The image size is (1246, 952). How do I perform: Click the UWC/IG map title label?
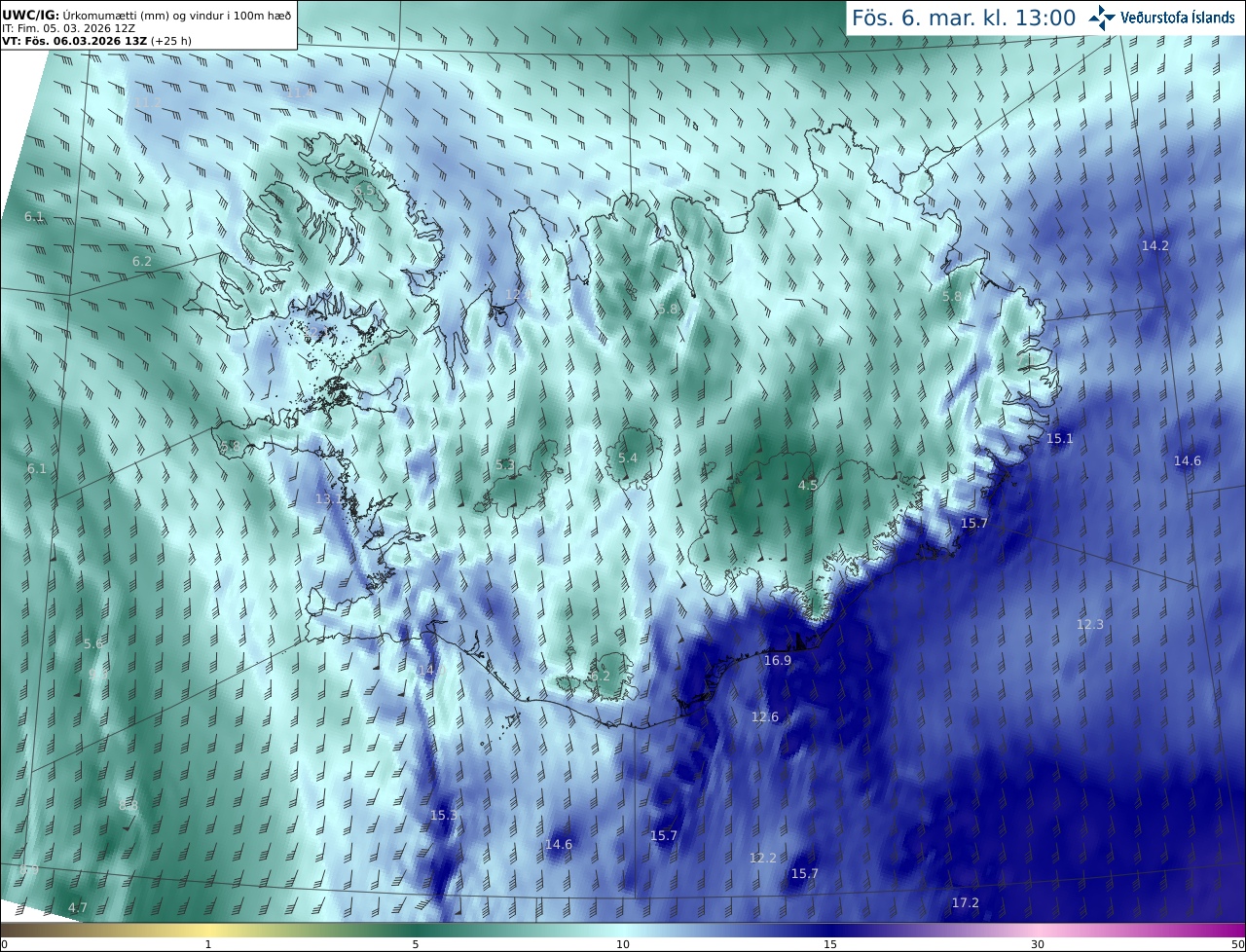[x=30, y=15]
